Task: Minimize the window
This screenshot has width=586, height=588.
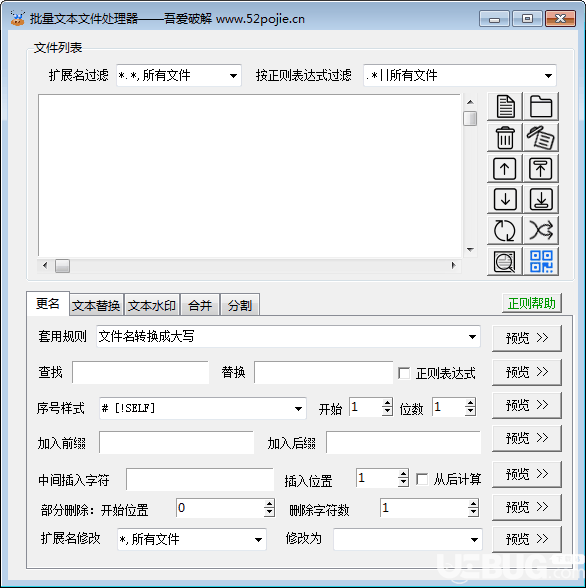Action: 494,19
